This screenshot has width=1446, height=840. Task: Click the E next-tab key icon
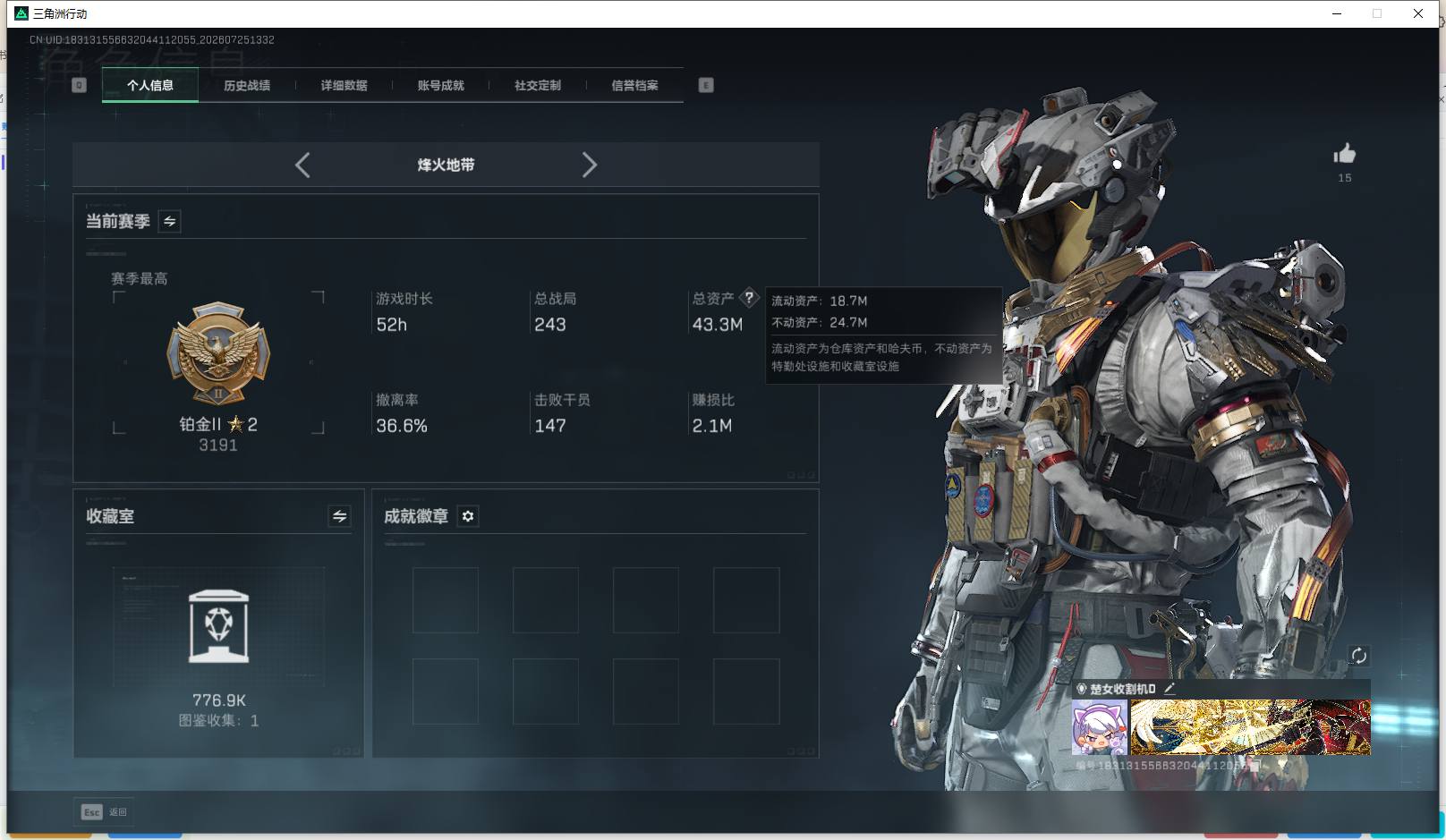706,85
